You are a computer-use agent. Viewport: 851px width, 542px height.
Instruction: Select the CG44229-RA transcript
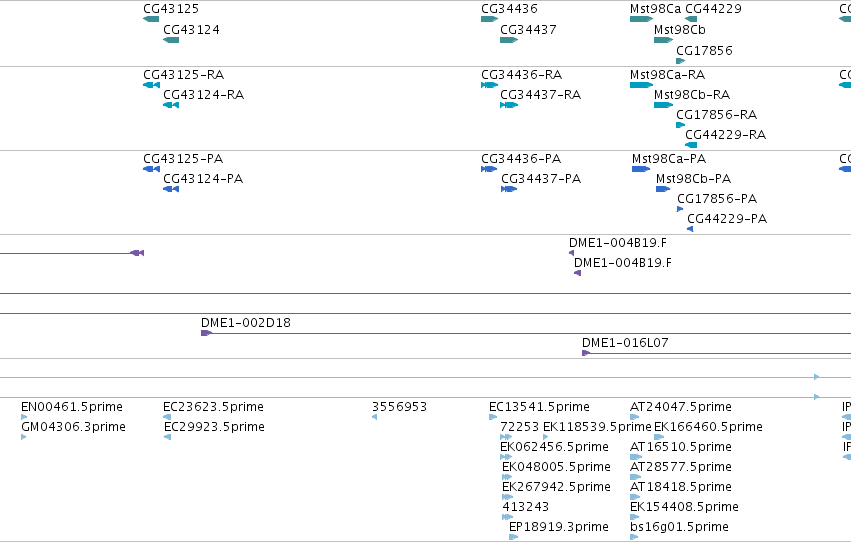691,145
